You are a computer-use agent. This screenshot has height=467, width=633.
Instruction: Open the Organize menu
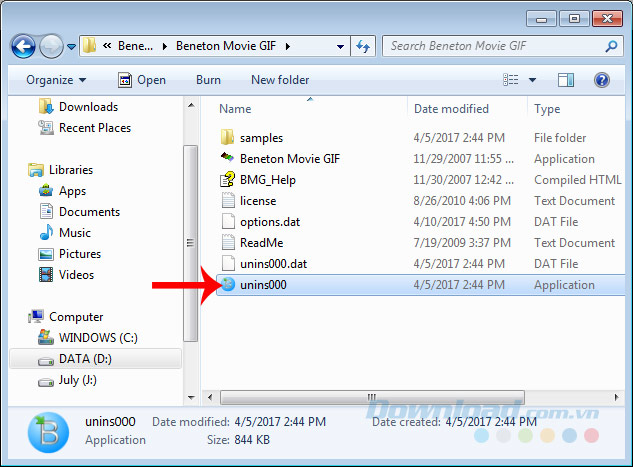coord(56,80)
